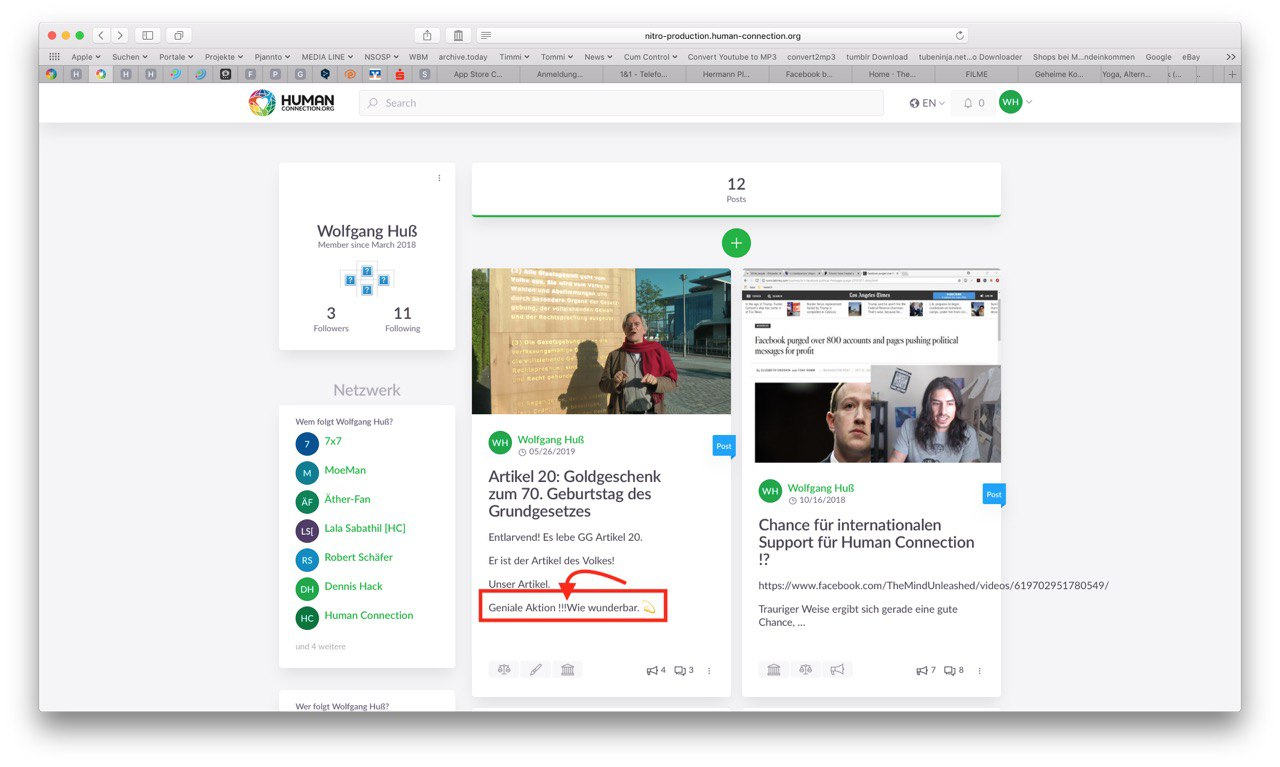Expand the Suchen bookmarks folder

click(129, 57)
